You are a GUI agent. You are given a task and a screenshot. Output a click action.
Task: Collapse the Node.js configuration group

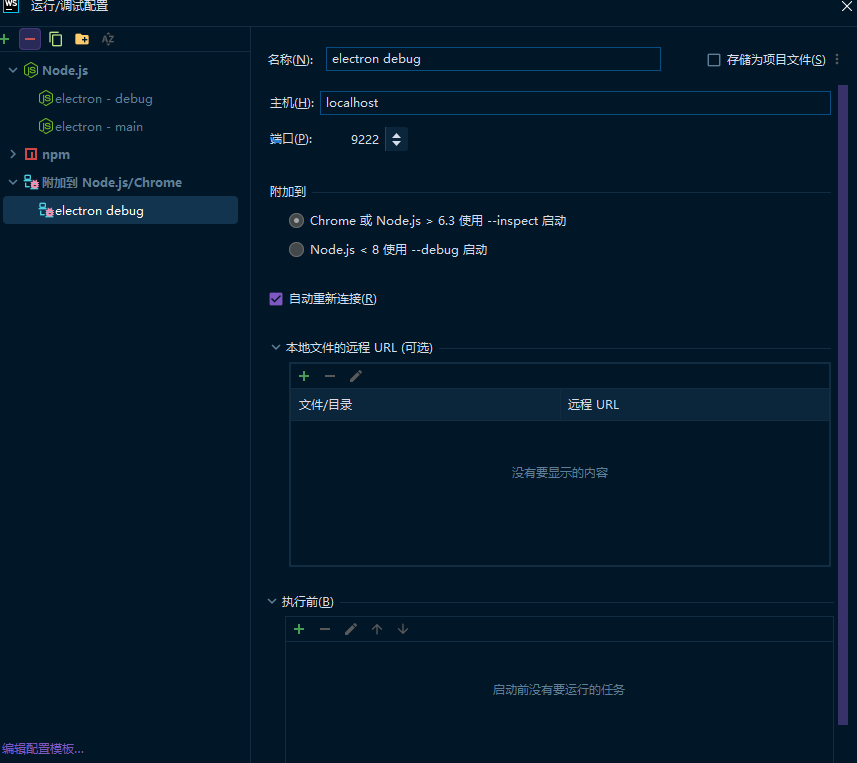13,71
